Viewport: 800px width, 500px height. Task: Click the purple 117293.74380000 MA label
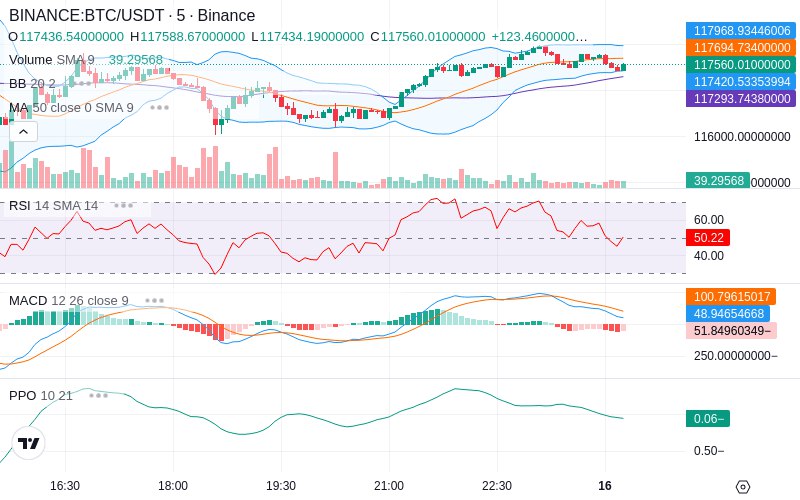pyautogui.click(x=741, y=98)
